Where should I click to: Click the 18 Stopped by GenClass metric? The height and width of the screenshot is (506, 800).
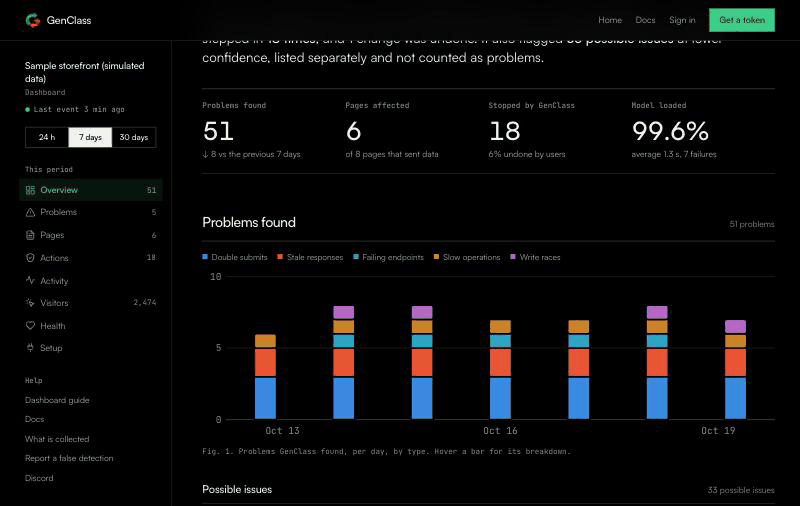(505, 131)
